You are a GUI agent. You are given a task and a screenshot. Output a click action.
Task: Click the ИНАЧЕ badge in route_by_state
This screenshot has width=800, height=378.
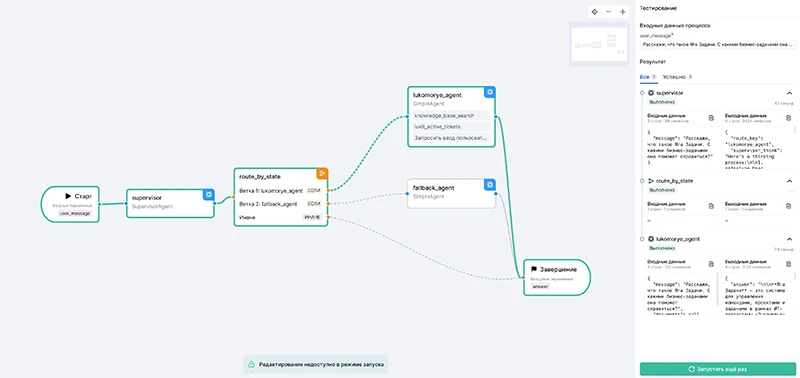click(312, 217)
